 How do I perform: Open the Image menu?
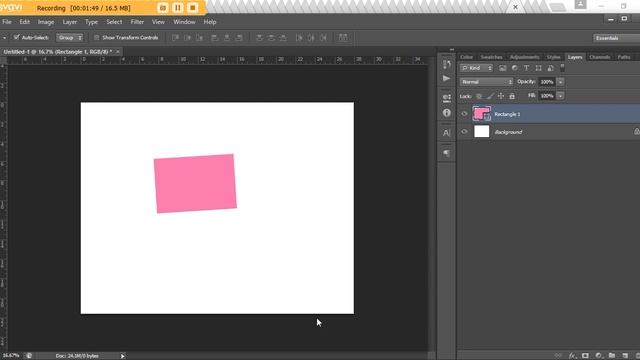pyautogui.click(x=46, y=22)
